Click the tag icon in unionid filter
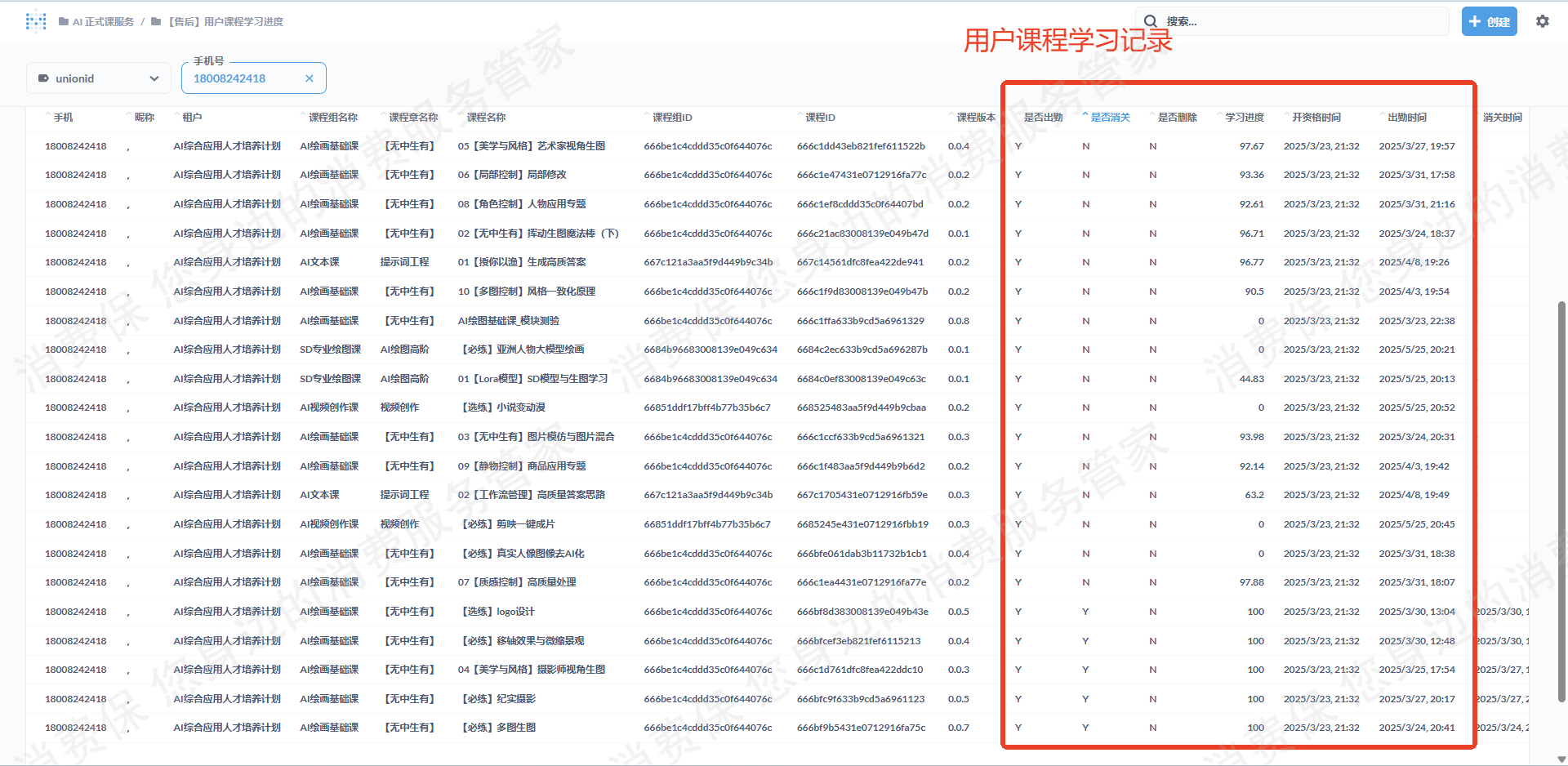 [x=43, y=78]
